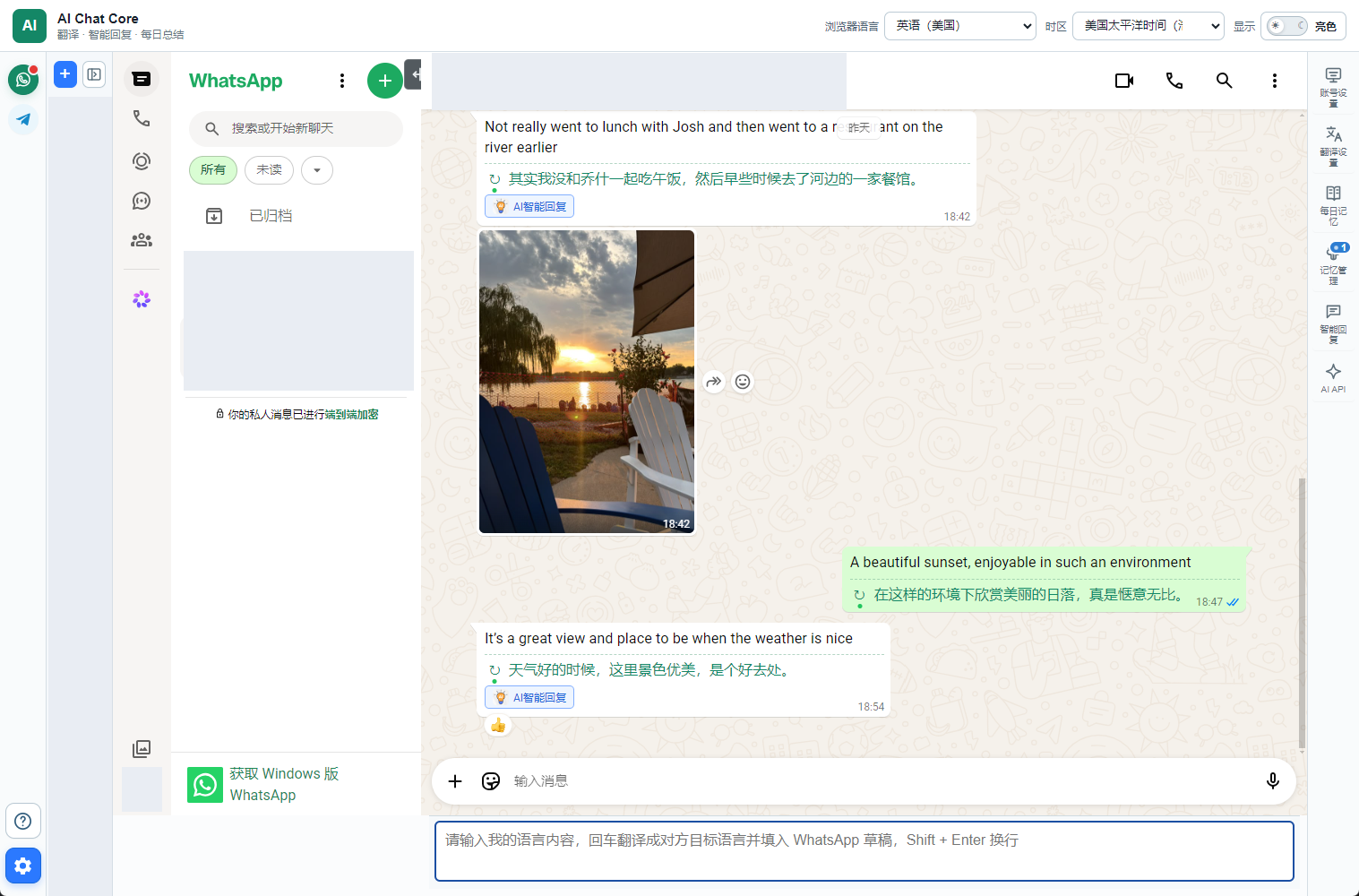1359x896 pixels.
Task: Switch to the Telegram account icon
Action: (x=23, y=119)
